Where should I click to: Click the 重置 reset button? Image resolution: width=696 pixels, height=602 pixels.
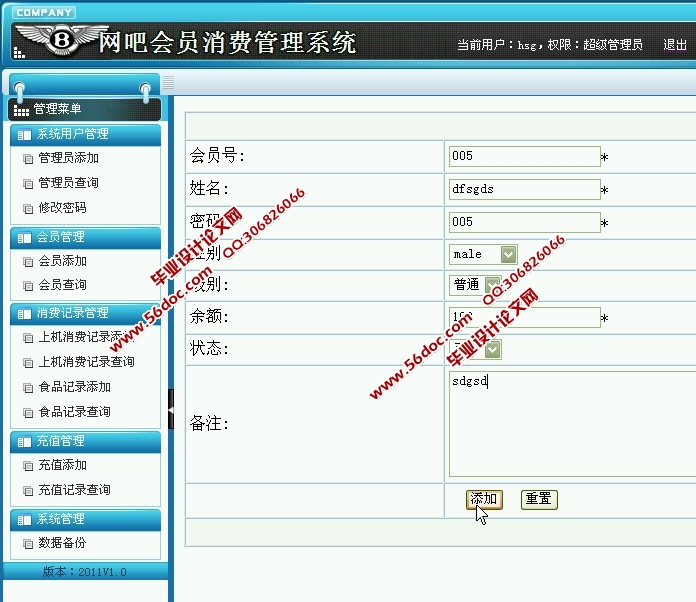539,499
